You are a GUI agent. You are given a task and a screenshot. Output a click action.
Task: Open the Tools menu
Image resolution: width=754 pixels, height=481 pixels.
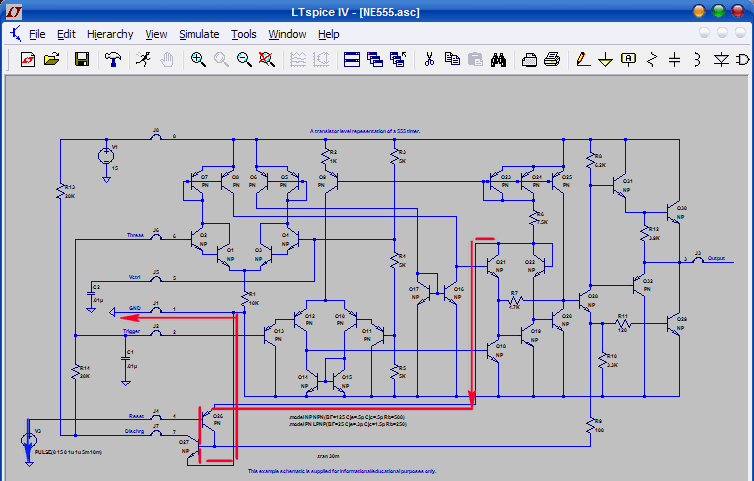click(x=244, y=34)
